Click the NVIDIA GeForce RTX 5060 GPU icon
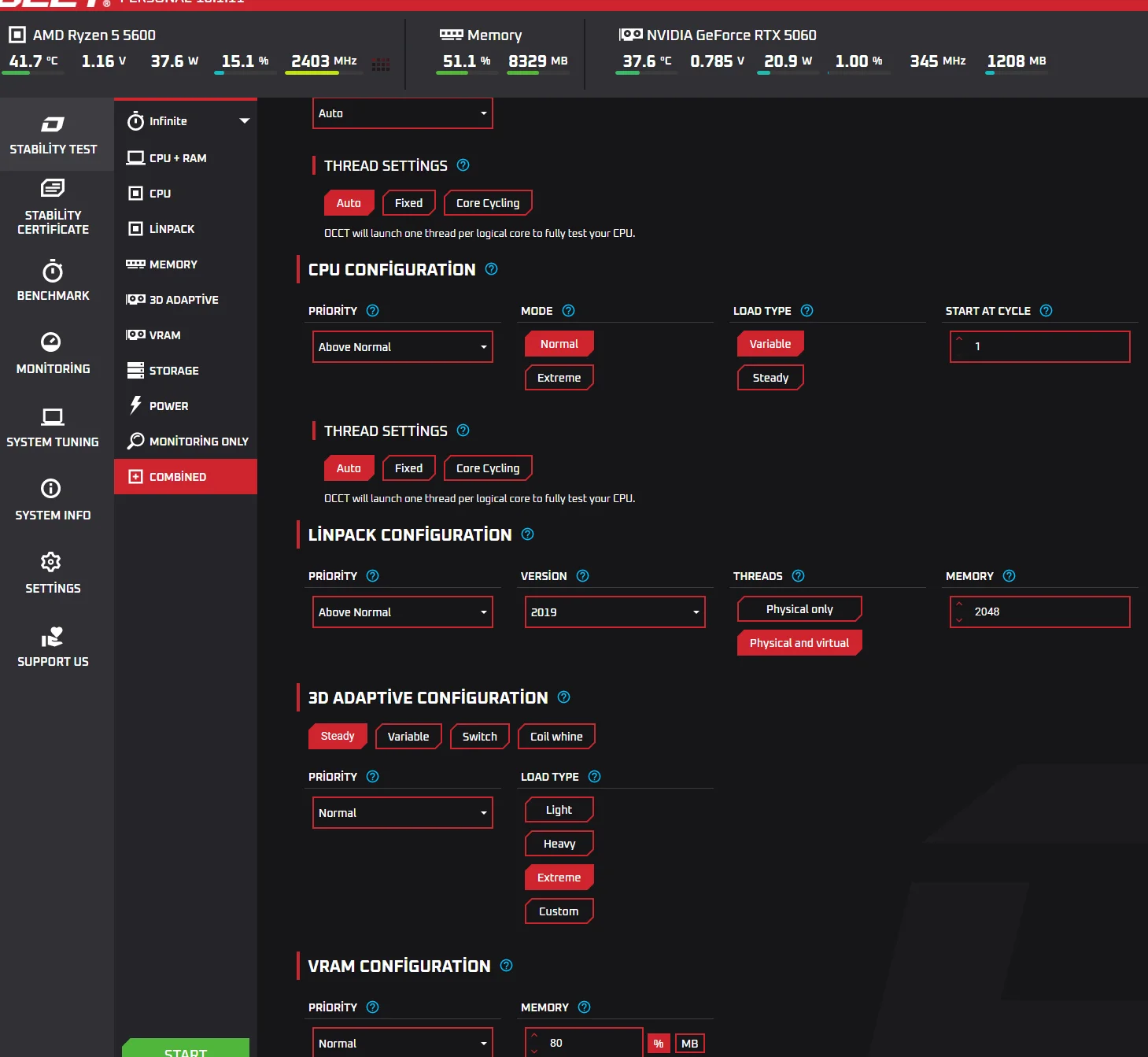Viewport: 1148px width, 1057px height. click(x=630, y=35)
